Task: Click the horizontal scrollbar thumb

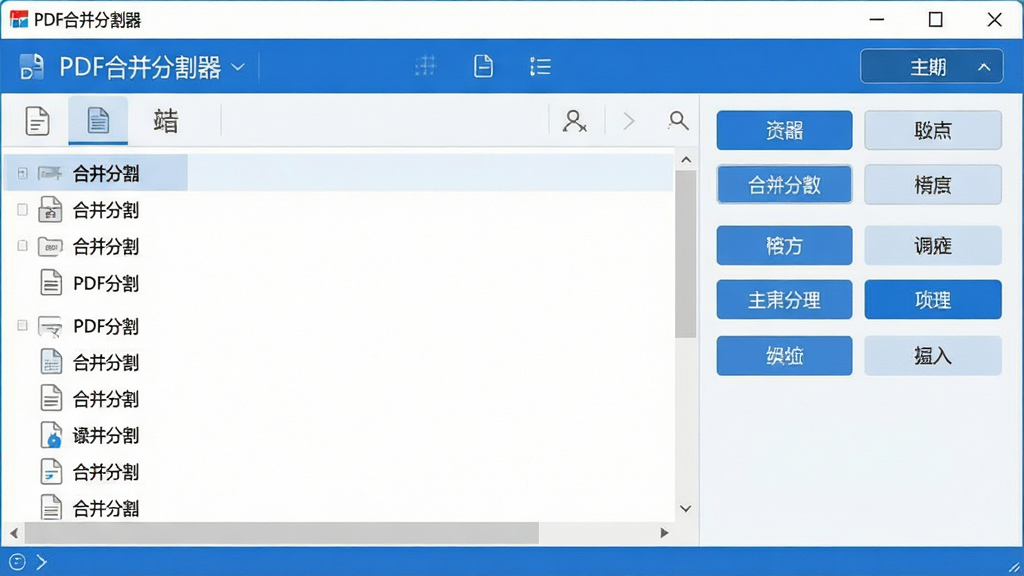Action: click(281, 533)
